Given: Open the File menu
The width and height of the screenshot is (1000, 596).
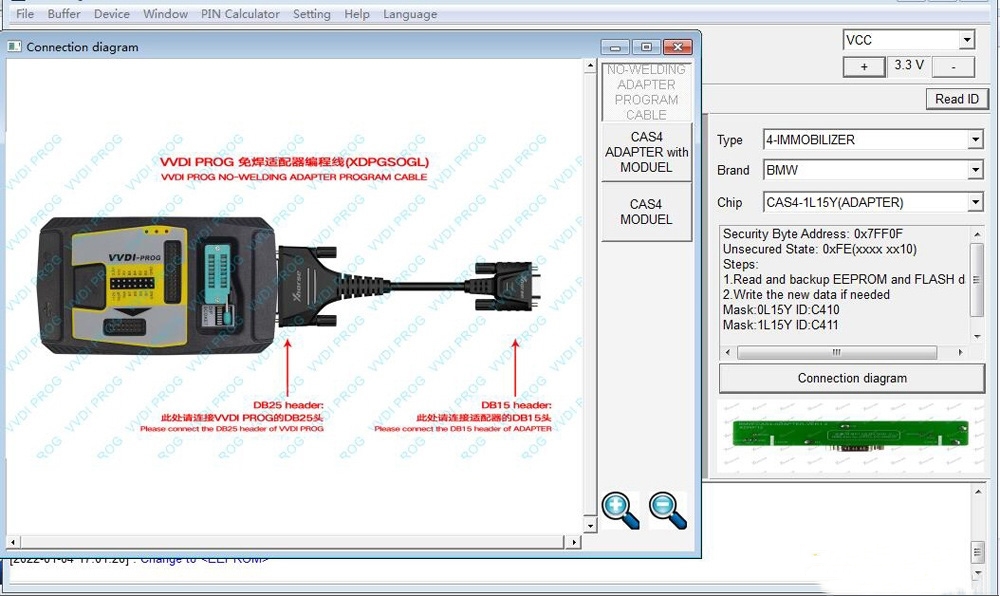Looking at the screenshot, I should [x=25, y=13].
